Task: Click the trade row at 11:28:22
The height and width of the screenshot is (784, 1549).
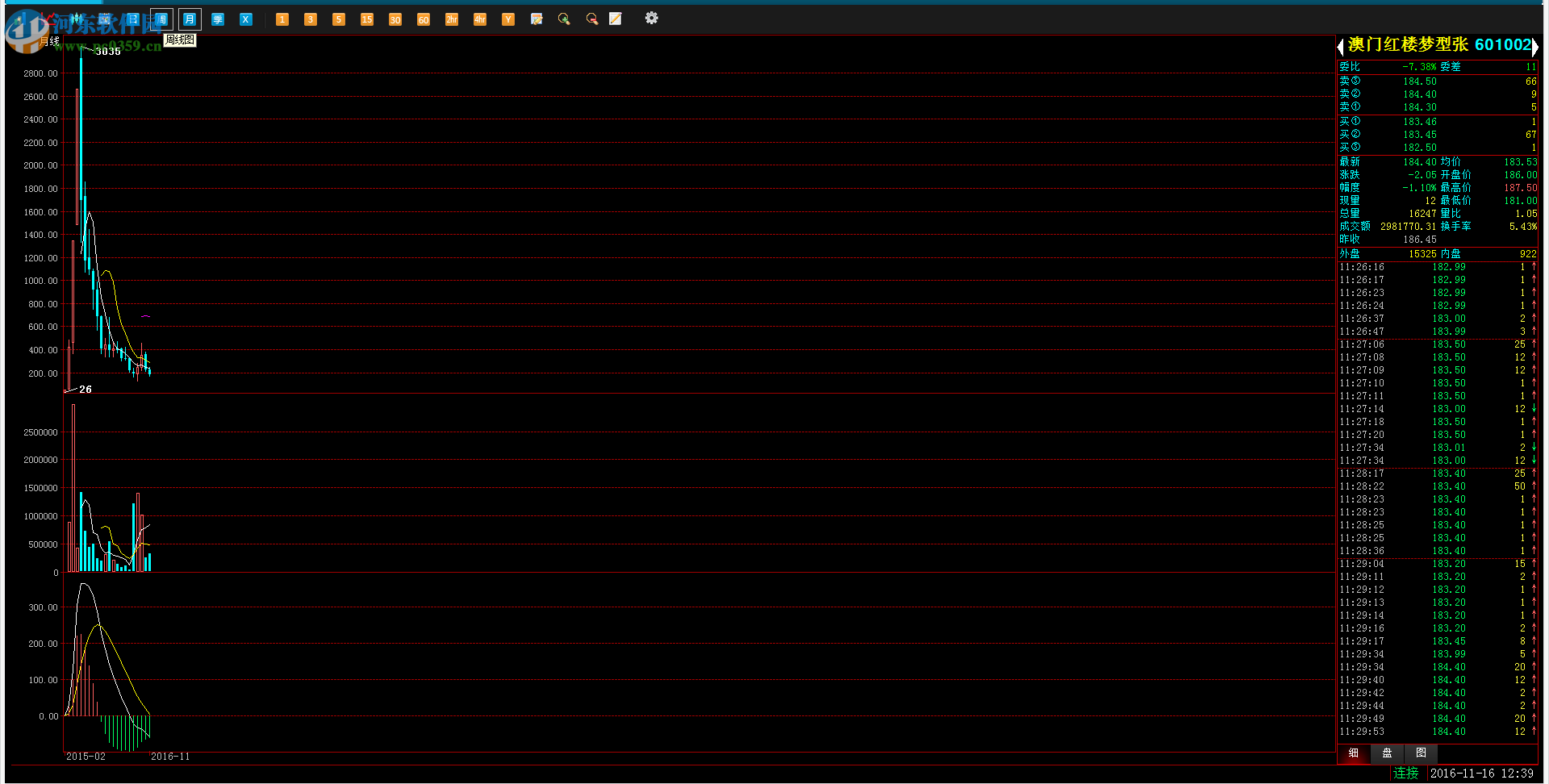Action: (1438, 486)
